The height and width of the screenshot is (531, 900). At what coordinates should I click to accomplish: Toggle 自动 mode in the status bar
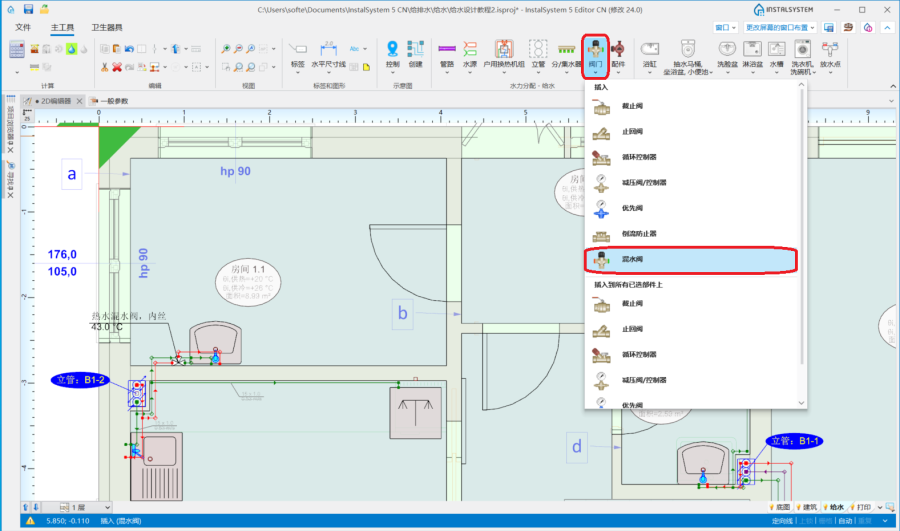click(x=845, y=521)
